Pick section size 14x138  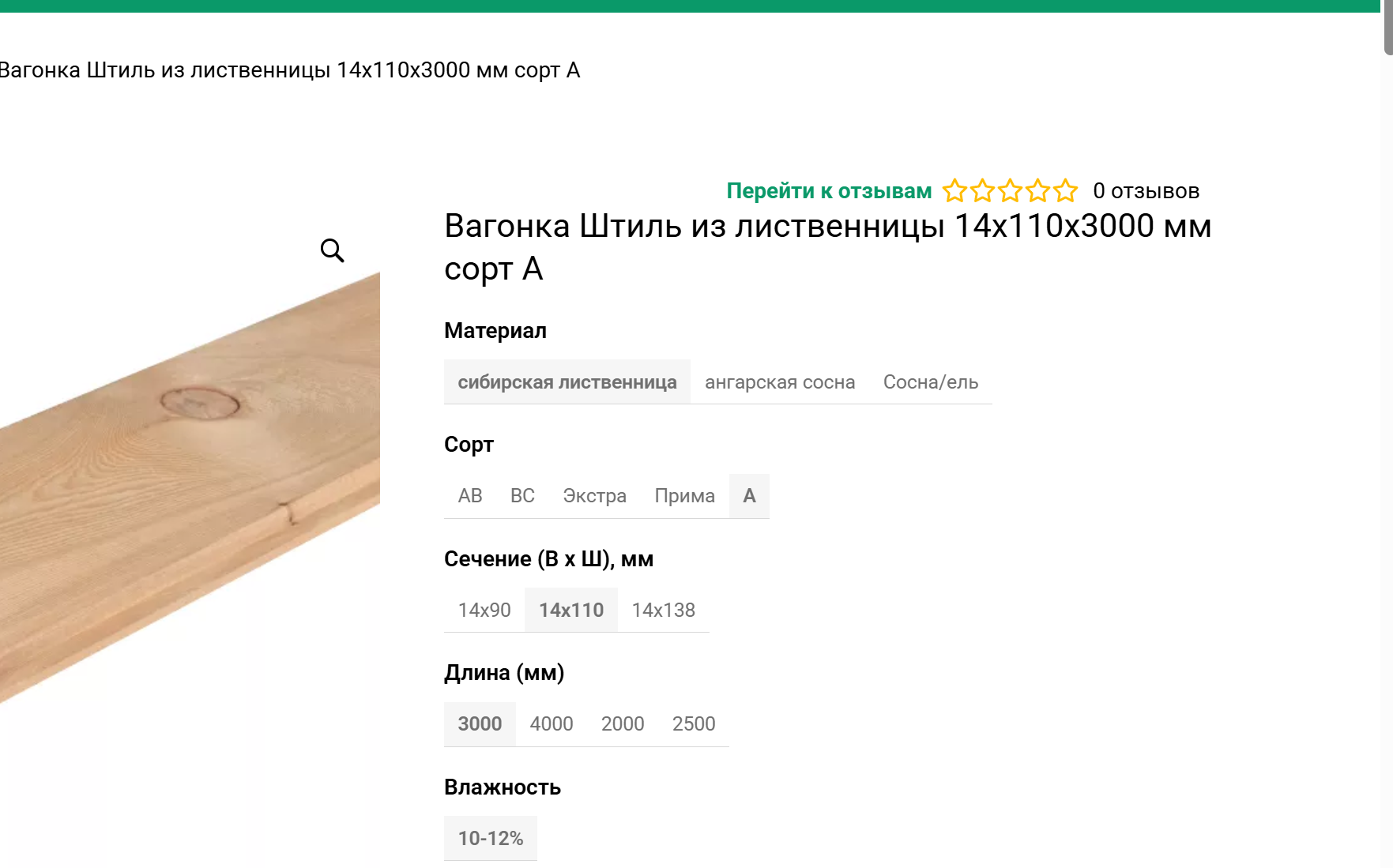(664, 609)
